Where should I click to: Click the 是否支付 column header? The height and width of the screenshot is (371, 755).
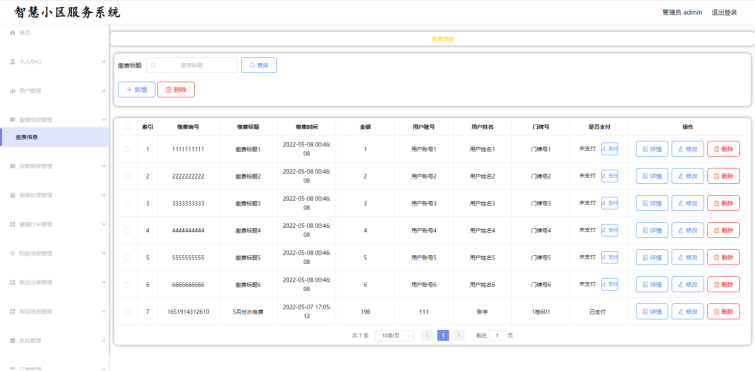pos(599,127)
